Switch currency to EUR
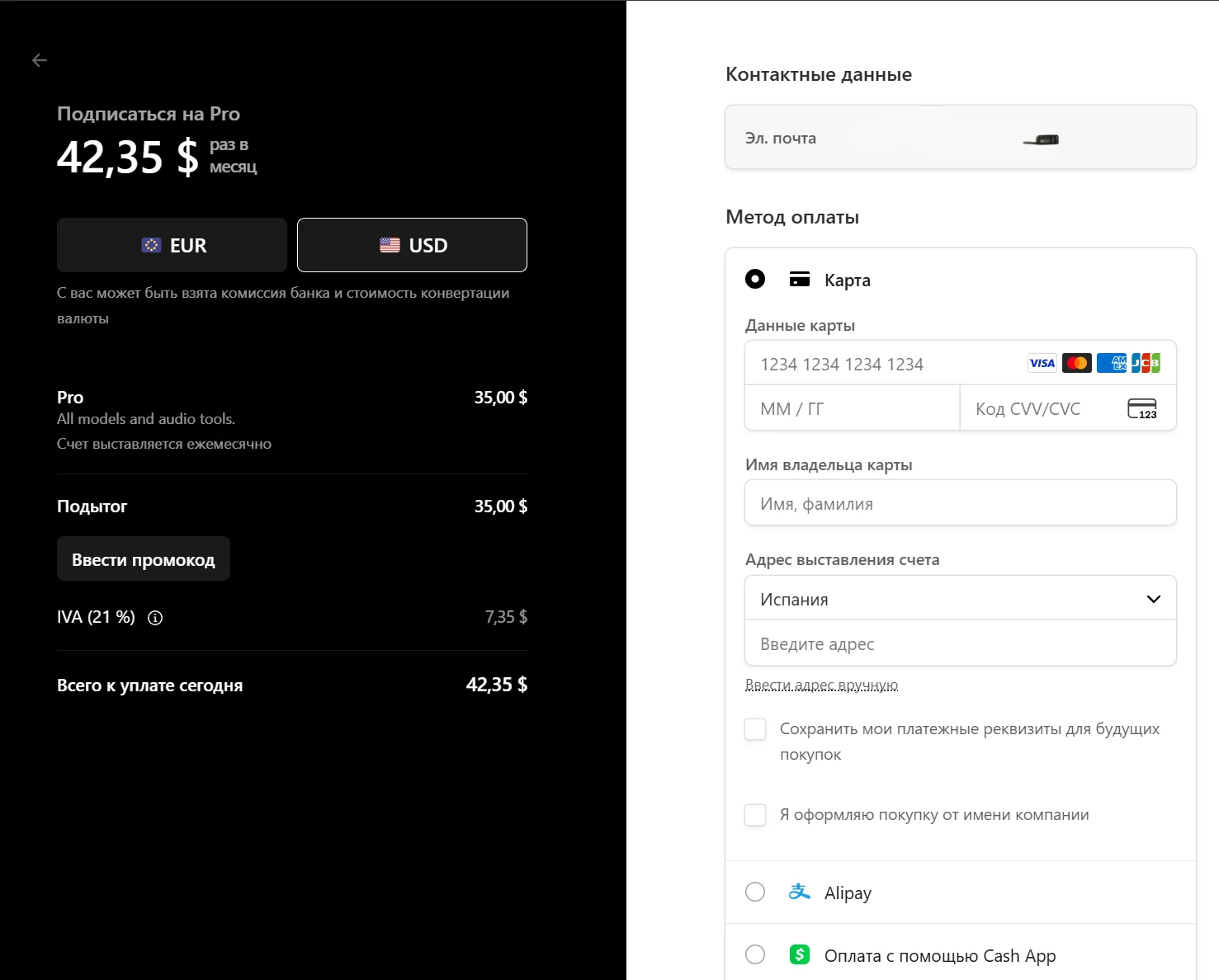The height and width of the screenshot is (980, 1219). click(172, 245)
